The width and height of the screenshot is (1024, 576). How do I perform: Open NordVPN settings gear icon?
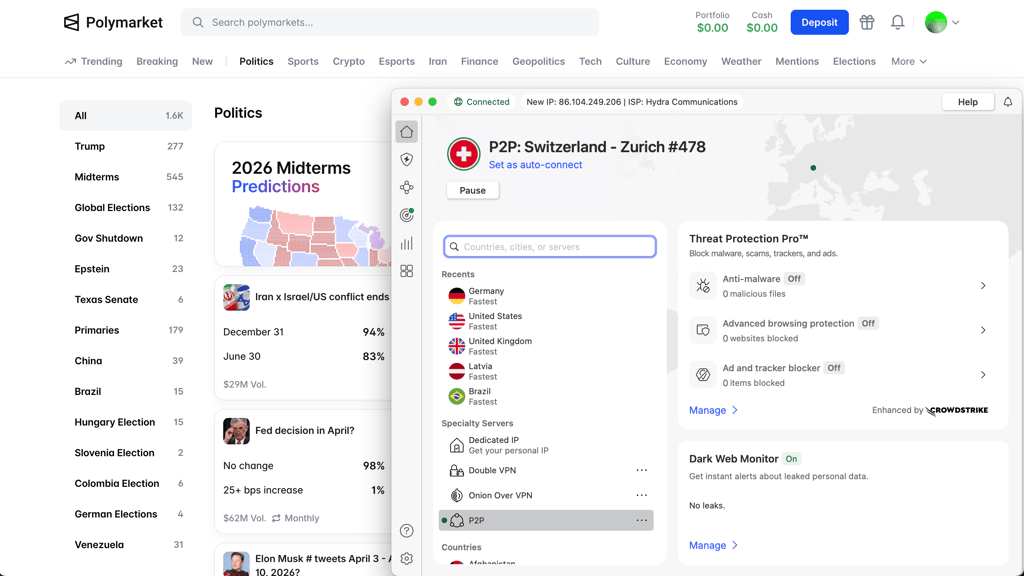click(406, 558)
